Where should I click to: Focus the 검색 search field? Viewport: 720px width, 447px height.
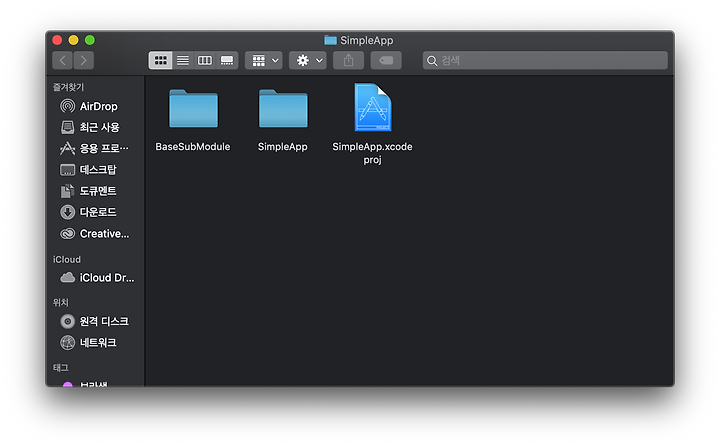(x=545, y=60)
